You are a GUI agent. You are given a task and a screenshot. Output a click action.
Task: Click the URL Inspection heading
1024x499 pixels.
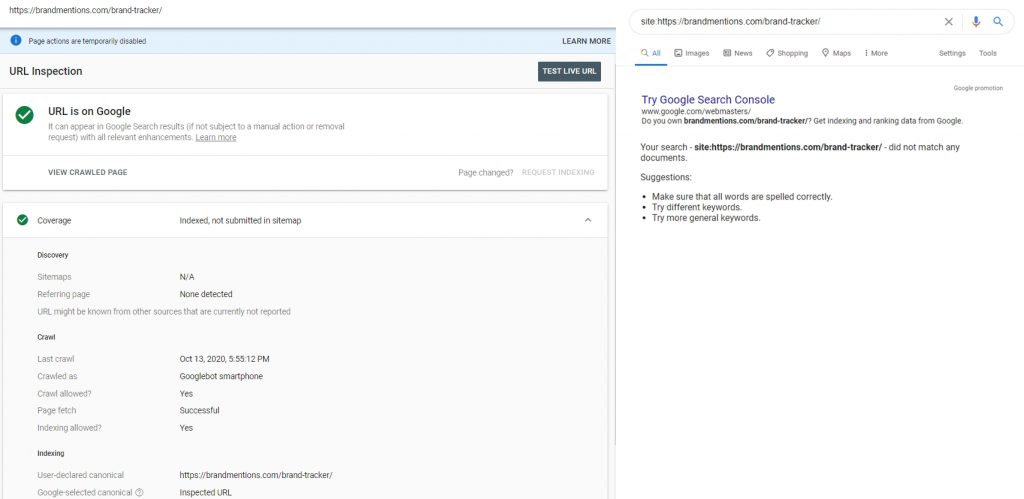46,71
